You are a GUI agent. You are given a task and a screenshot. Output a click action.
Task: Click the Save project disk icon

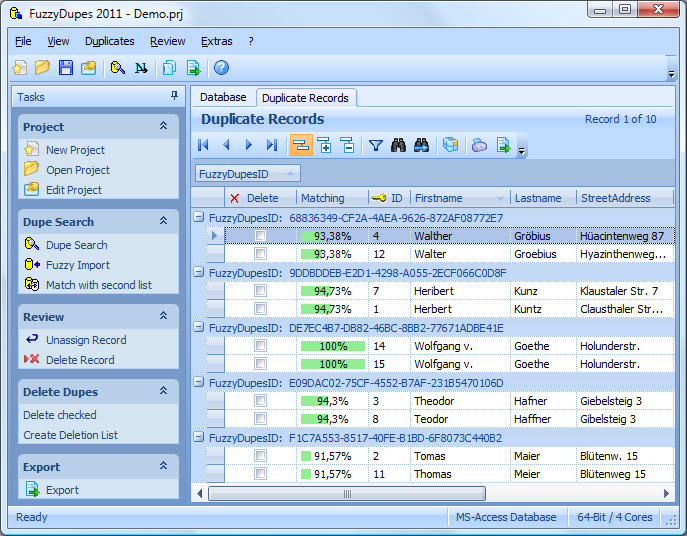coord(66,67)
